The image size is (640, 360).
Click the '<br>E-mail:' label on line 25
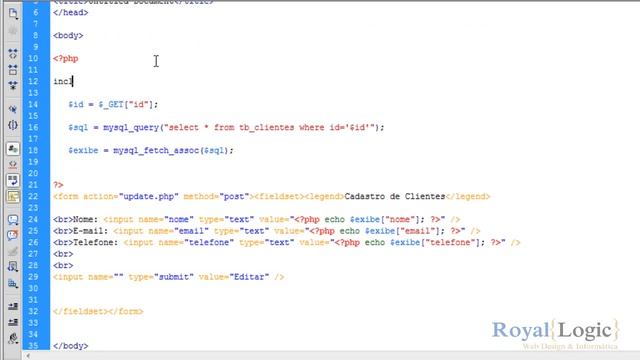tap(80, 231)
